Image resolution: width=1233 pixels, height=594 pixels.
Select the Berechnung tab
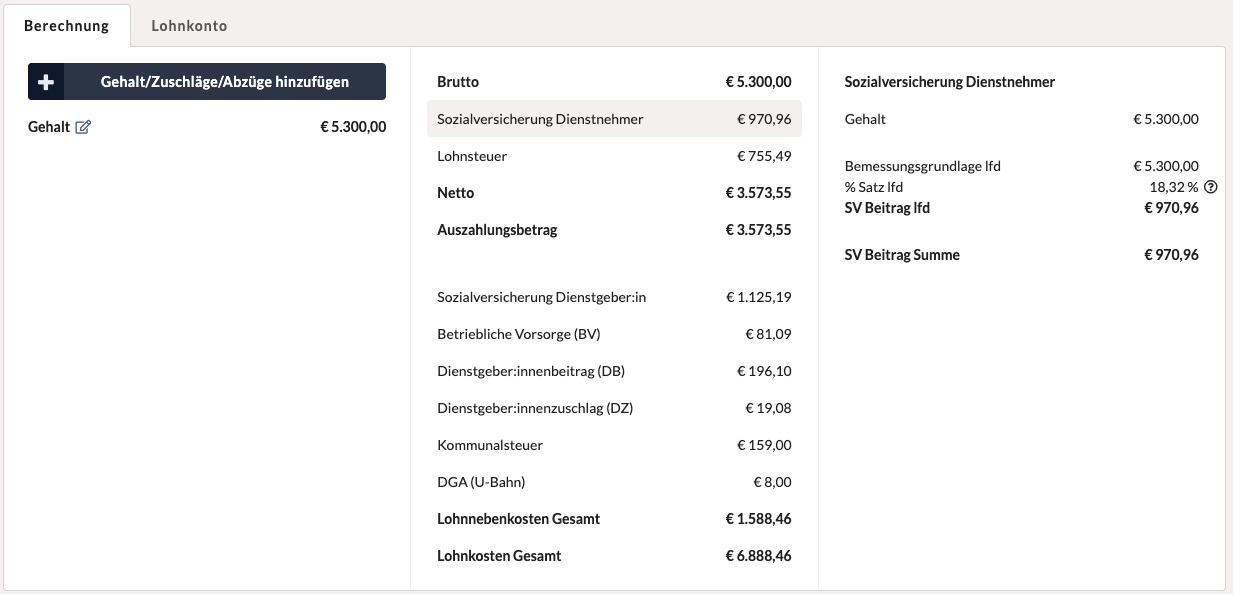(66, 26)
